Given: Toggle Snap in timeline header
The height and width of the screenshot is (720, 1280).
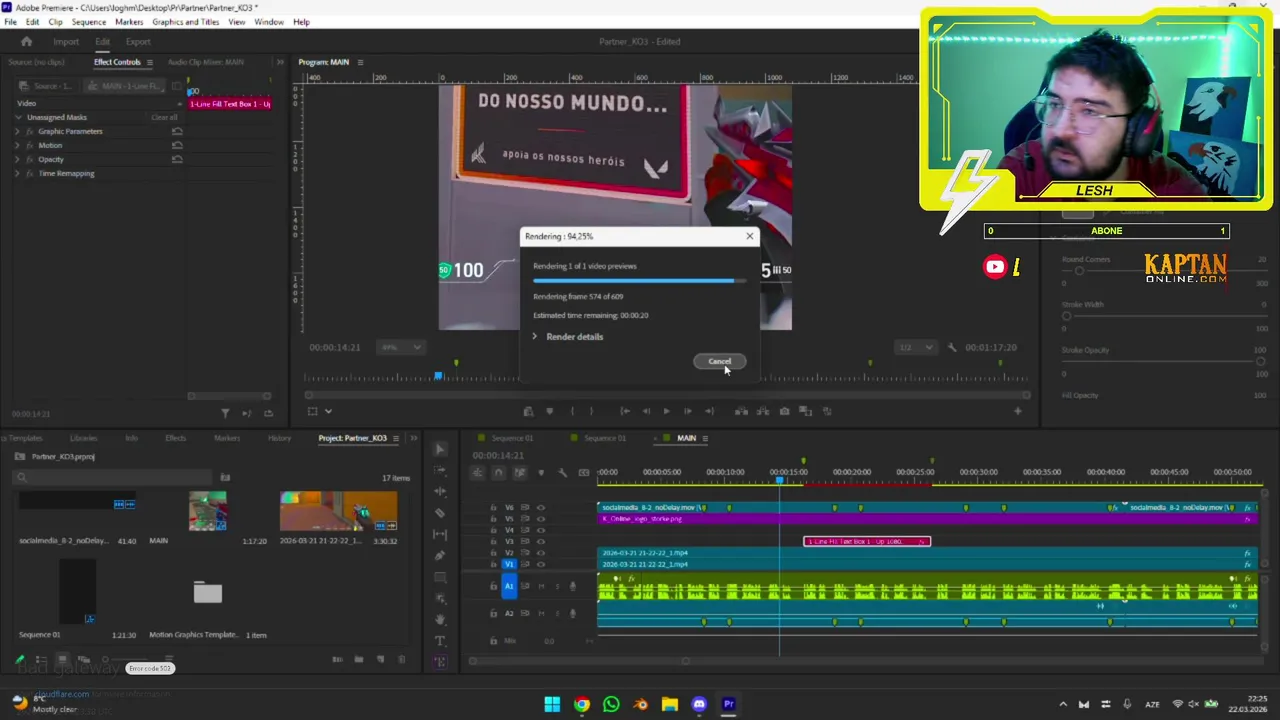Looking at the screenshot, I should coord(498,473).
